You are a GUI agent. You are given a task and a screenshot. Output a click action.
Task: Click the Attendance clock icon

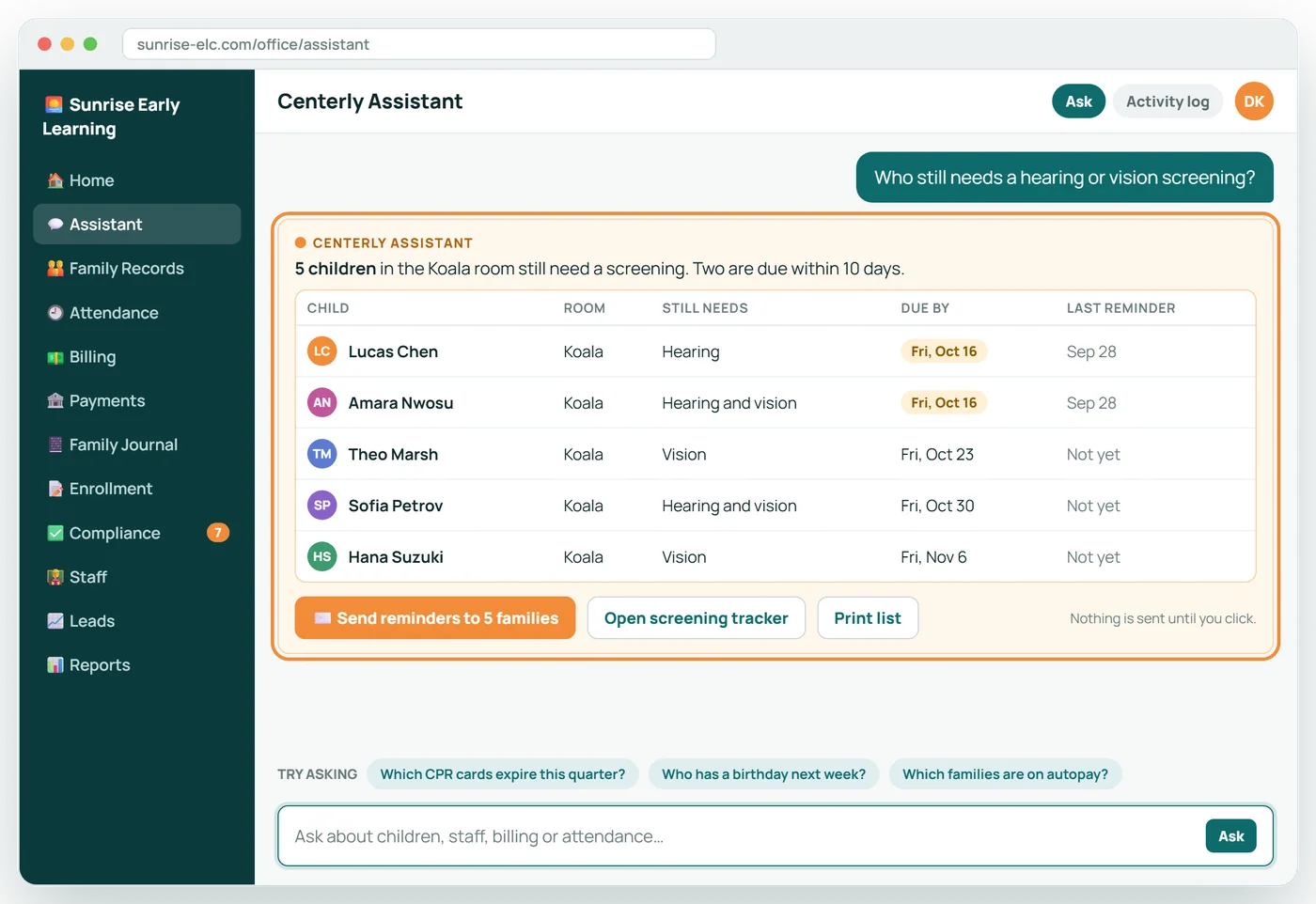55,313
